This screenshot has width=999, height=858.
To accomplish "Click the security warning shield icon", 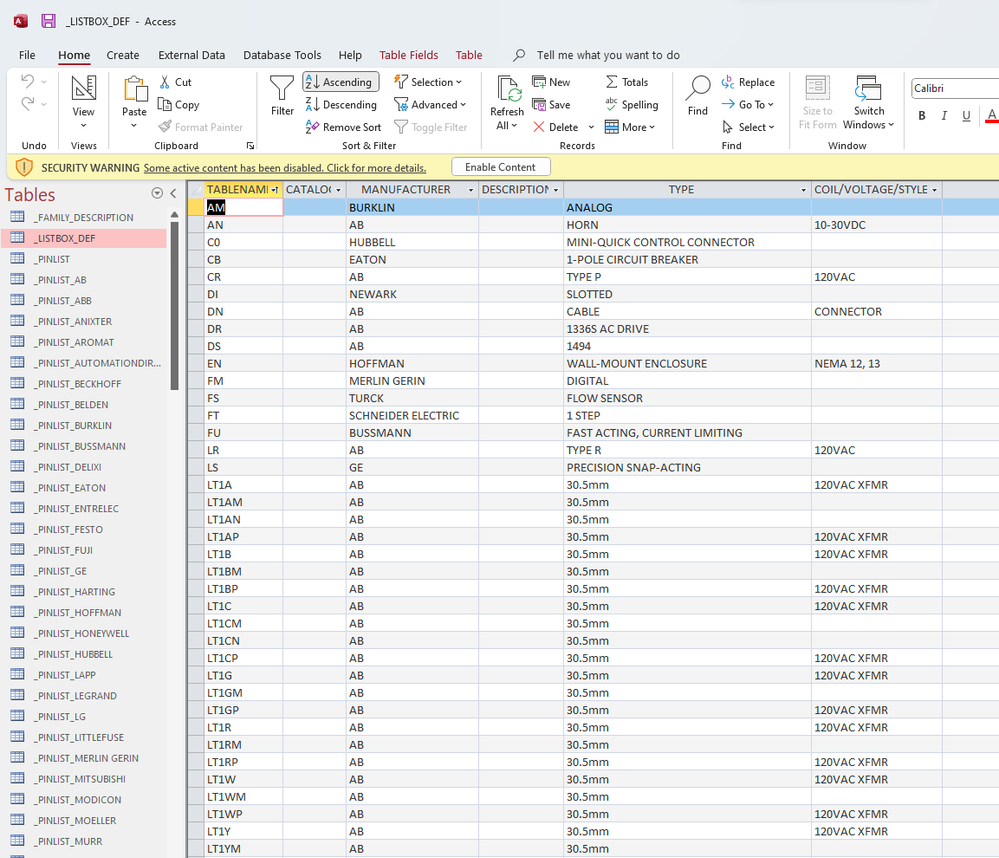I will click(24, 168).
